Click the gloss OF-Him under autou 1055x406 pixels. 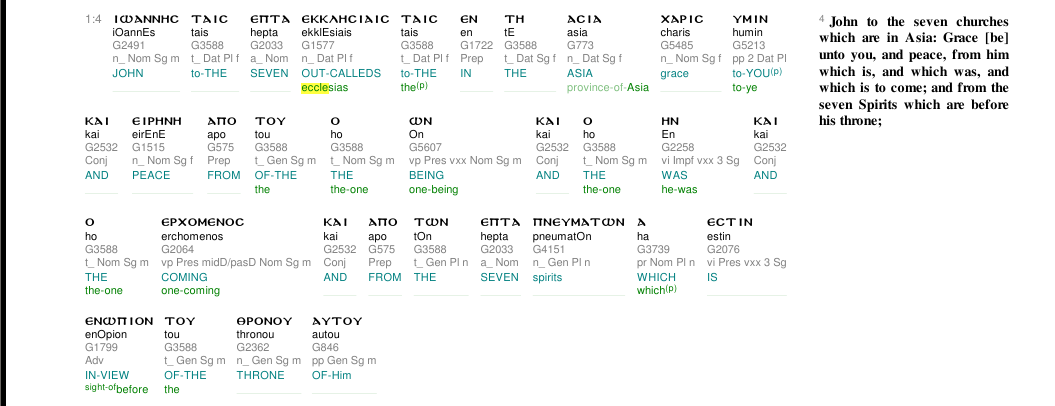(332, 375)
